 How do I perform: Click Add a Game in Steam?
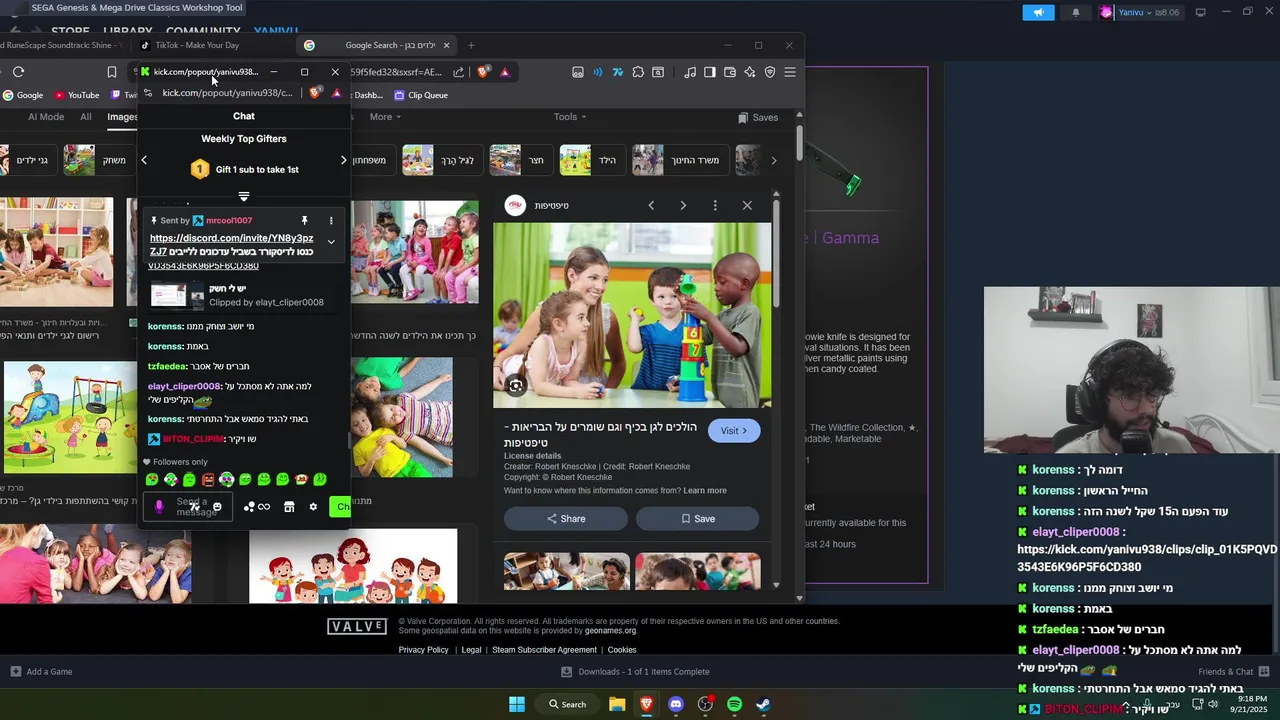41,672
